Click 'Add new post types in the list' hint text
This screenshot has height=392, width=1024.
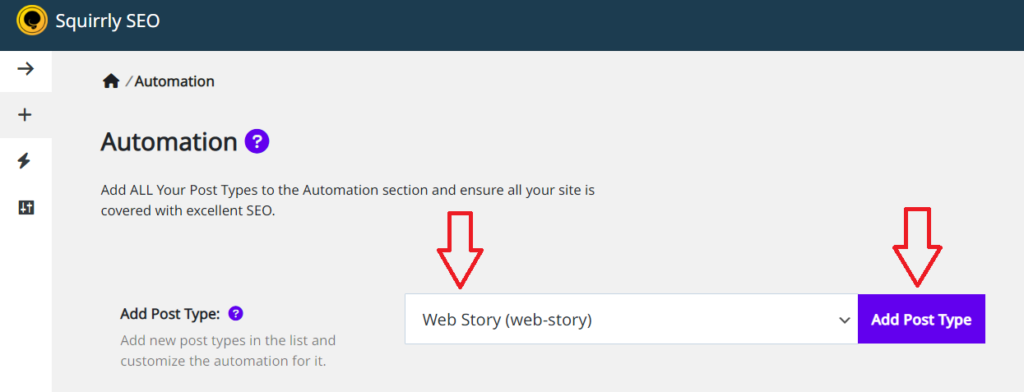(229, 350)
